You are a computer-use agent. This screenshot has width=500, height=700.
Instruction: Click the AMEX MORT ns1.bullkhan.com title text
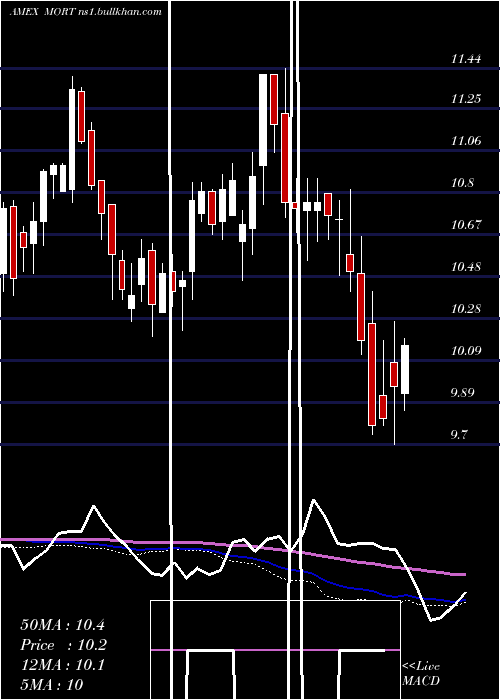click(85, 12)
